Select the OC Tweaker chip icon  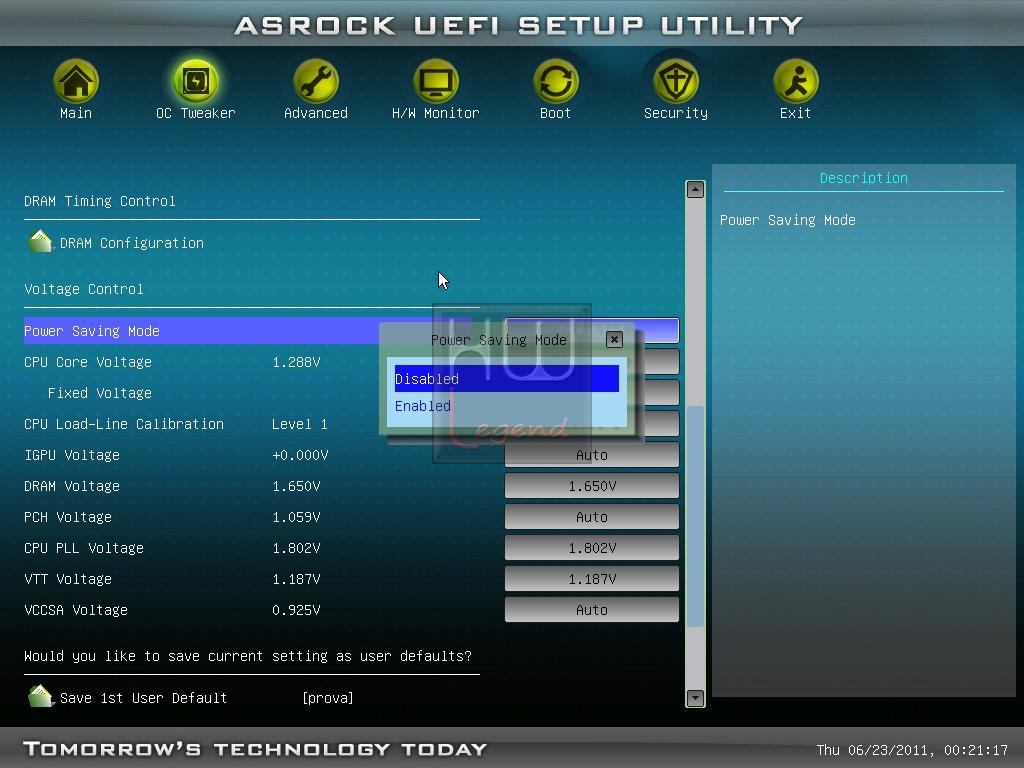point(195,81)
